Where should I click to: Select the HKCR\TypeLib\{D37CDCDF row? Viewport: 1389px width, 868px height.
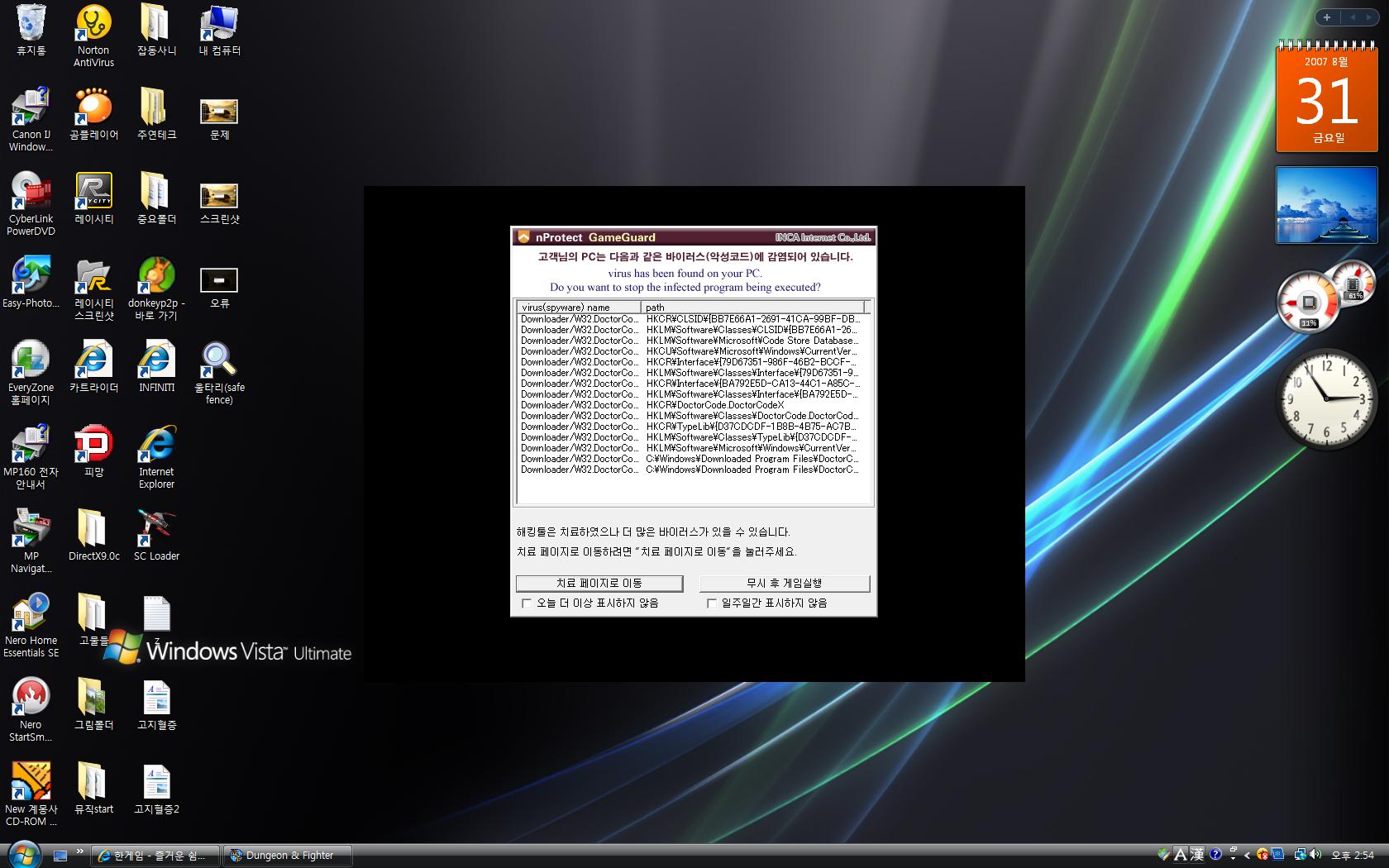[x=693, y=427]
